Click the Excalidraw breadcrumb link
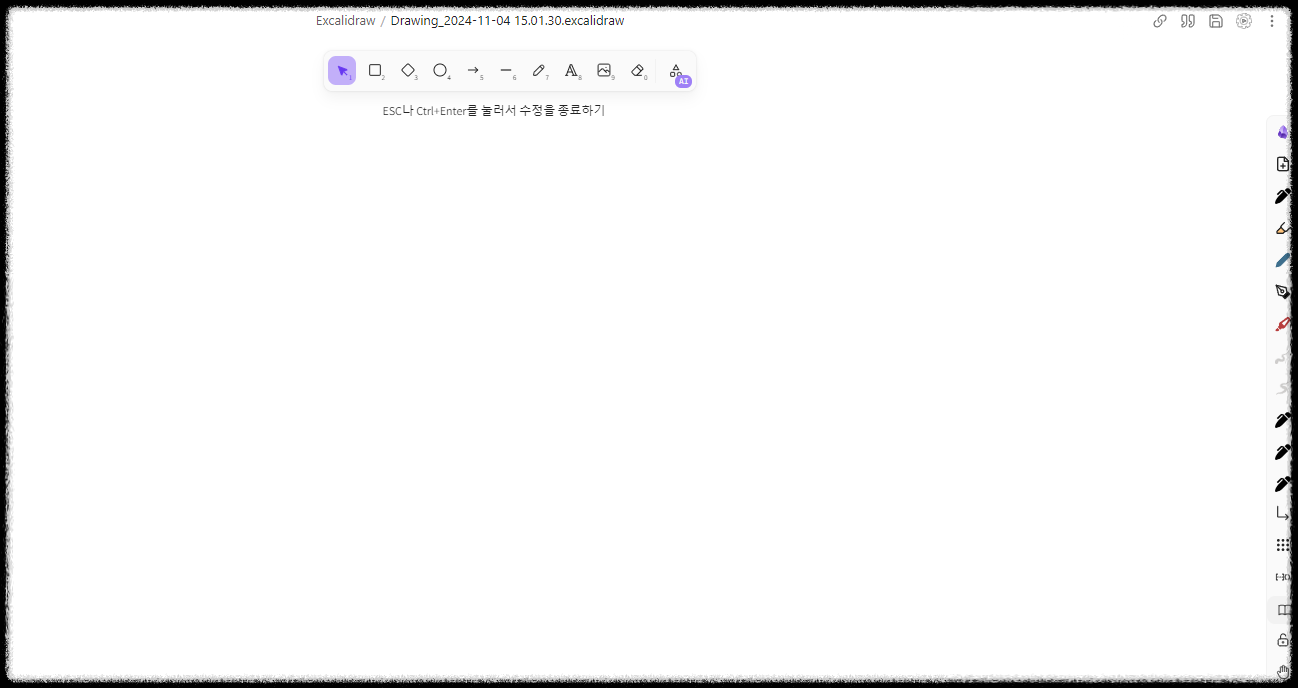Screen dimensions: 1298x688 (x=345, y=20)
